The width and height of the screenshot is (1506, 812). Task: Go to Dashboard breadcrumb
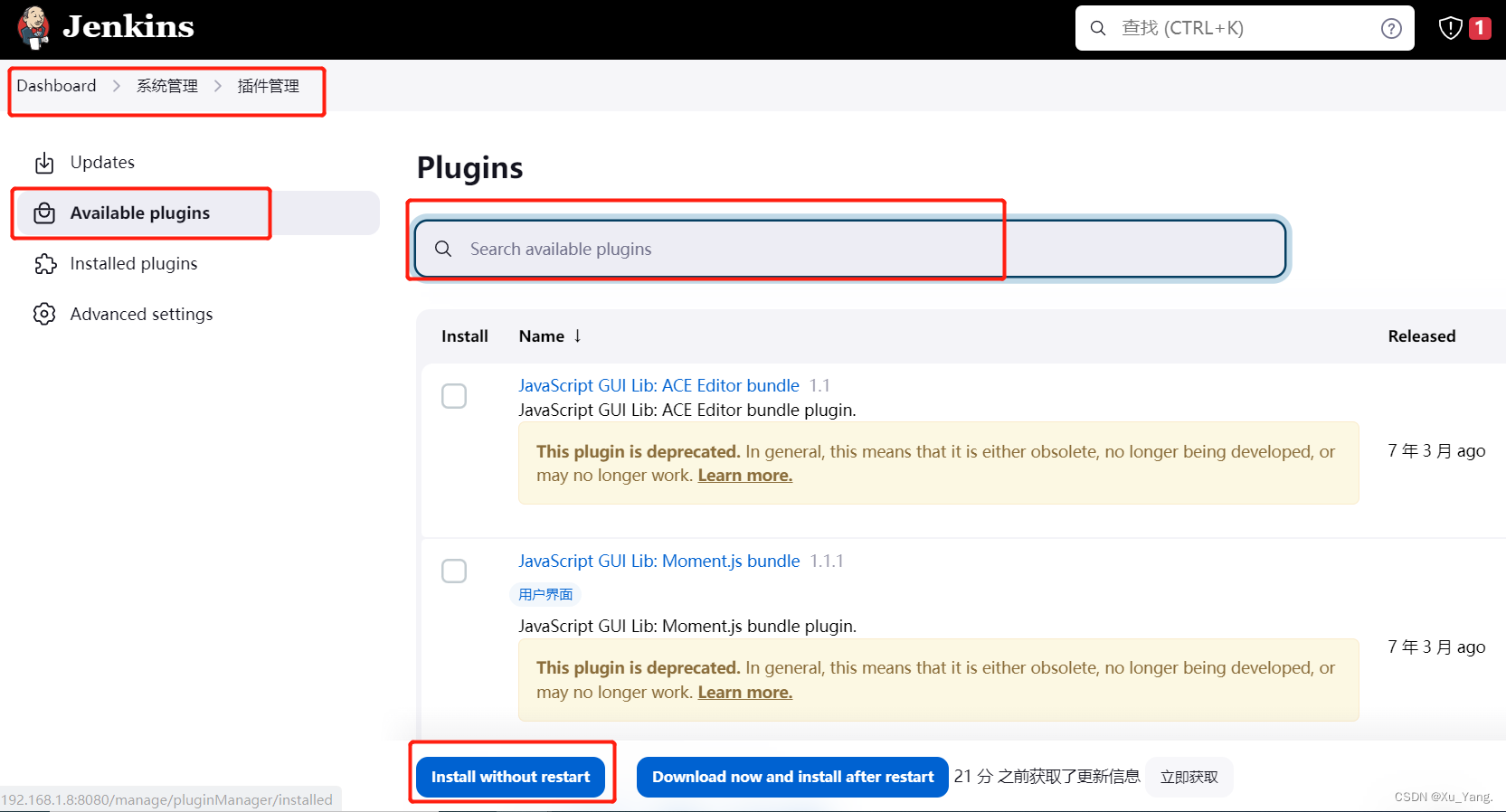pos(56,86)
